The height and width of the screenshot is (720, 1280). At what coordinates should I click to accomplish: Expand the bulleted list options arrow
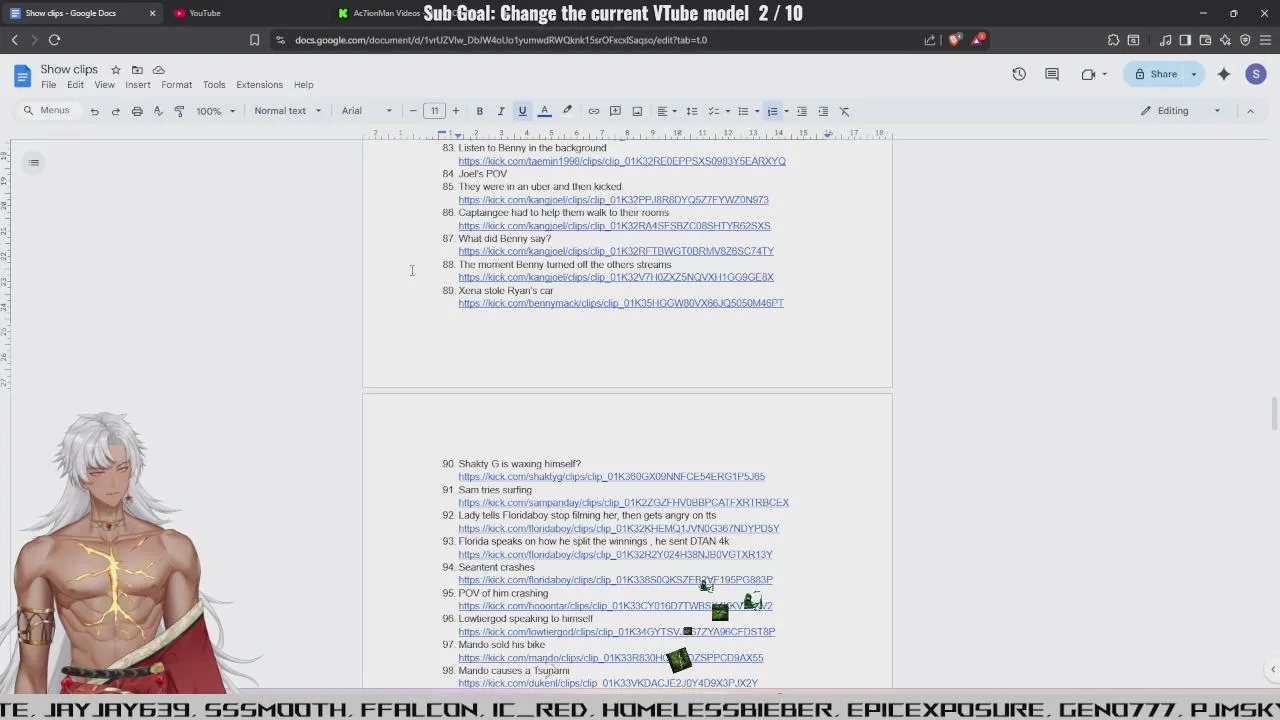click(x=757, y=111)
